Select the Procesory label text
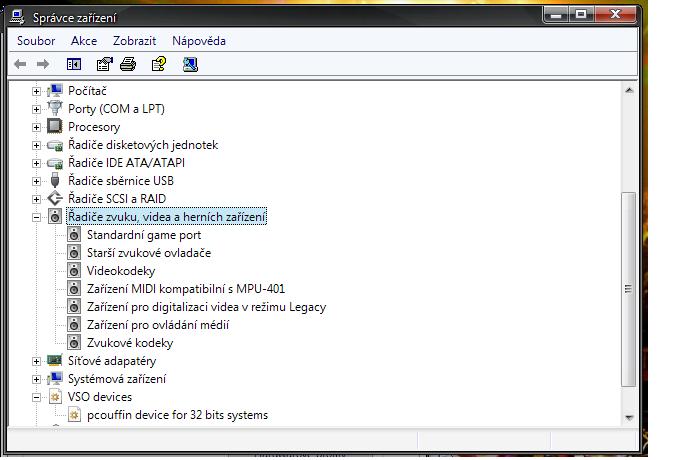The image size is (697, 460). click(x=94, y=127)
